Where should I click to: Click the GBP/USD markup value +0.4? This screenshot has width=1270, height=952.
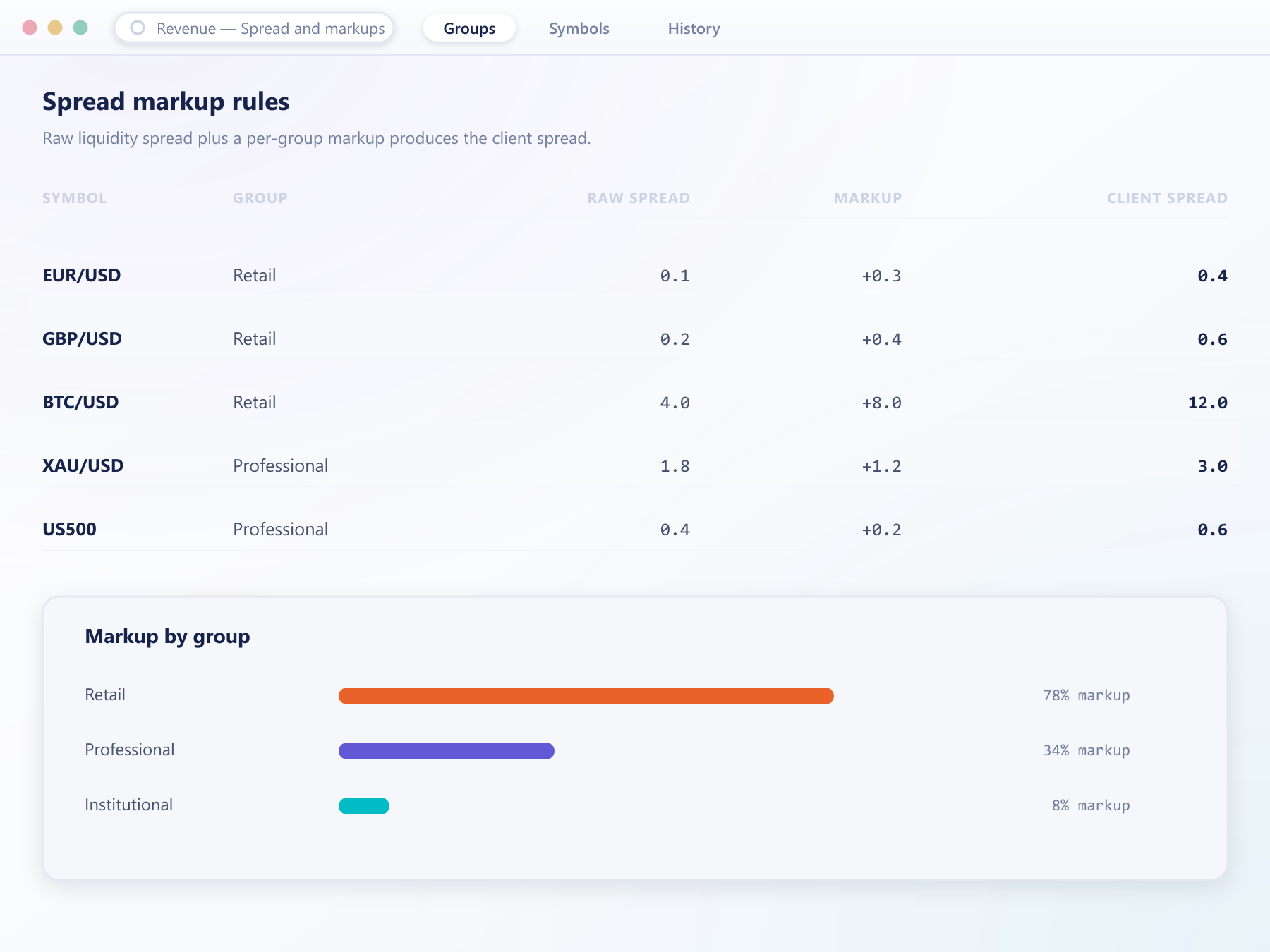(881, 339)
